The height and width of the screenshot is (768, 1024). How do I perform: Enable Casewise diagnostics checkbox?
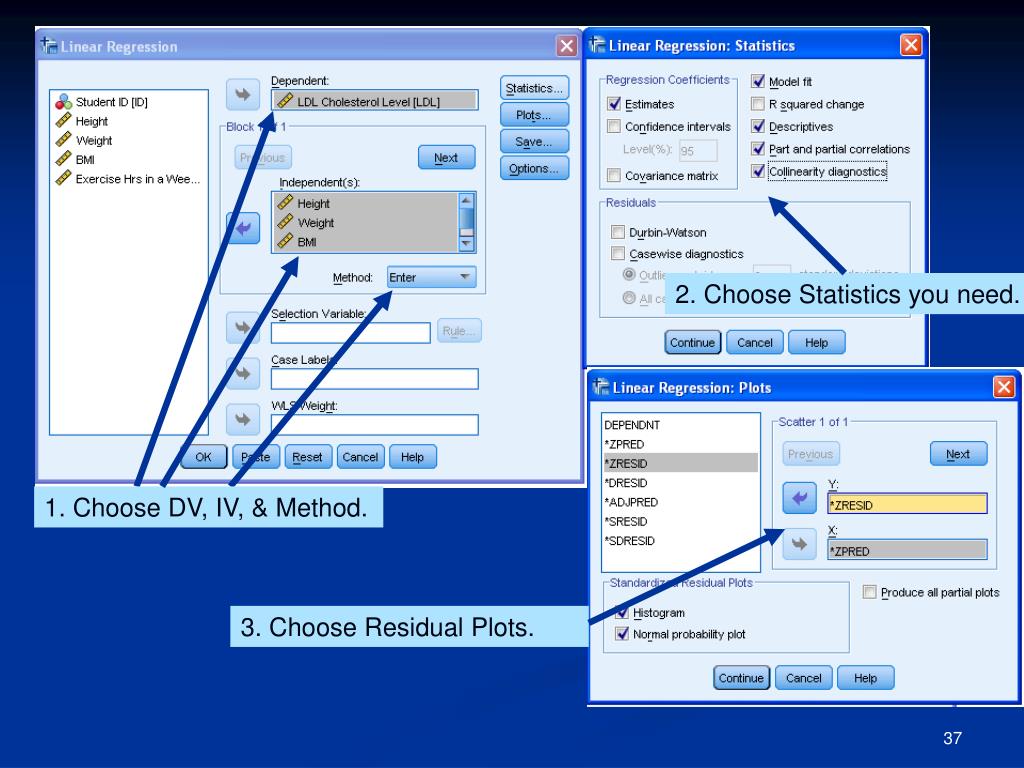click(618, 253)
